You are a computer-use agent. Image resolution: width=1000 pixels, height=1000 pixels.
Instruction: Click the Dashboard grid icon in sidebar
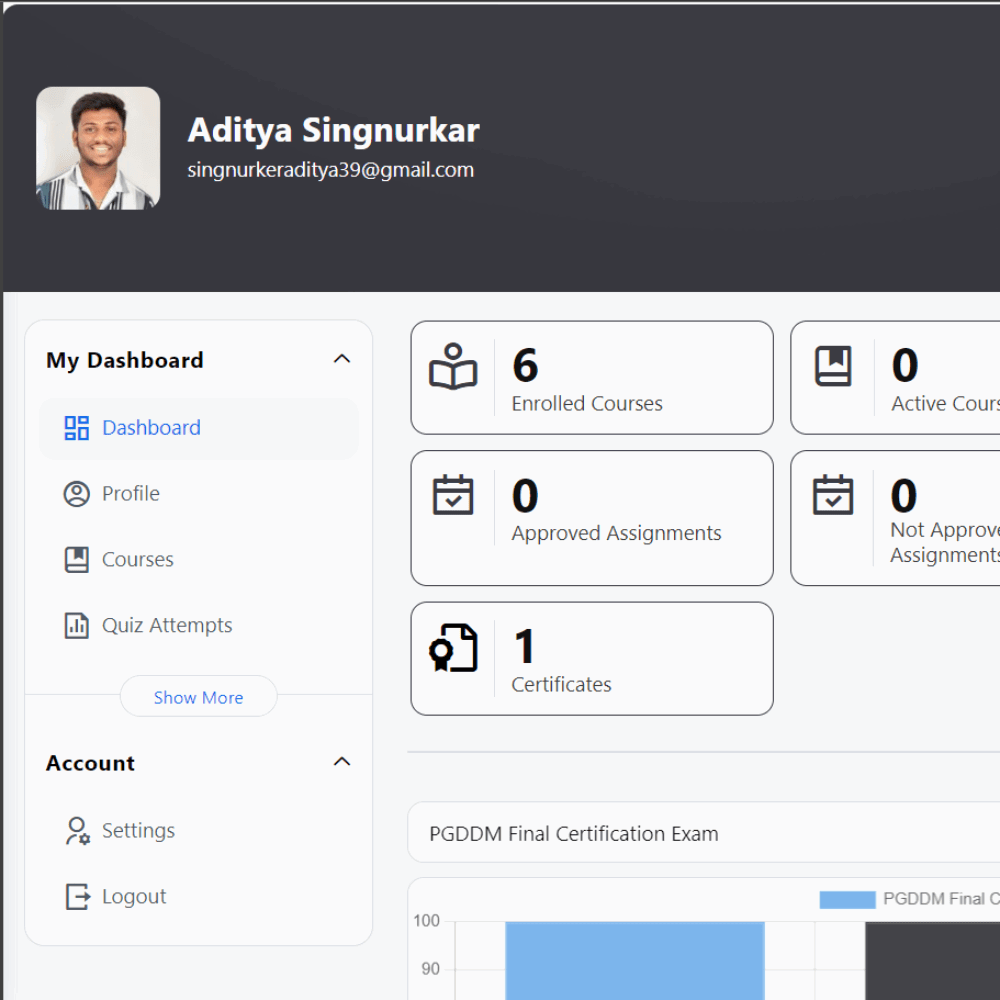coord(77,428)
